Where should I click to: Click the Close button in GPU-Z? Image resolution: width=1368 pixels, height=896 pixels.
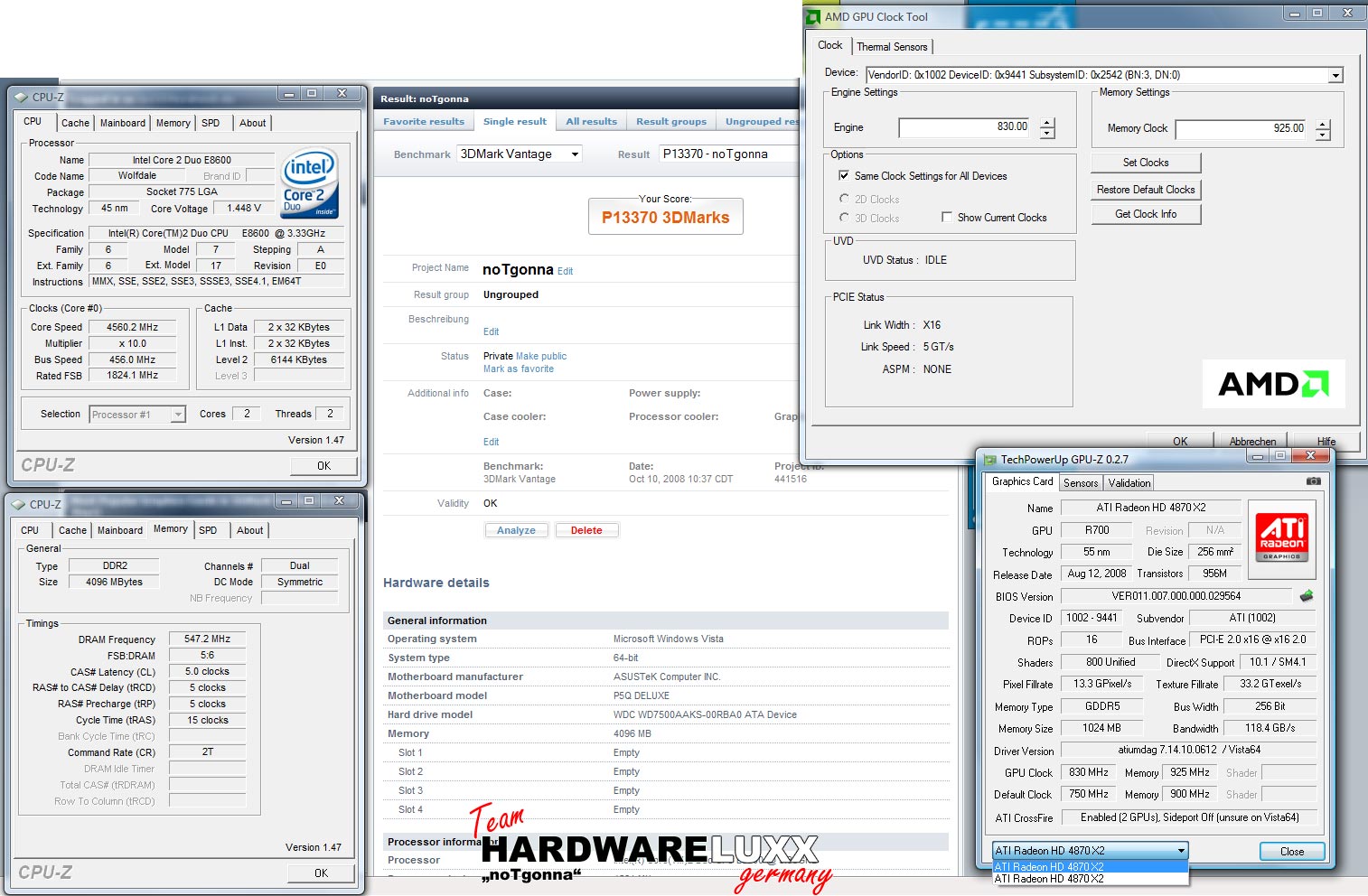point(1292,852)
